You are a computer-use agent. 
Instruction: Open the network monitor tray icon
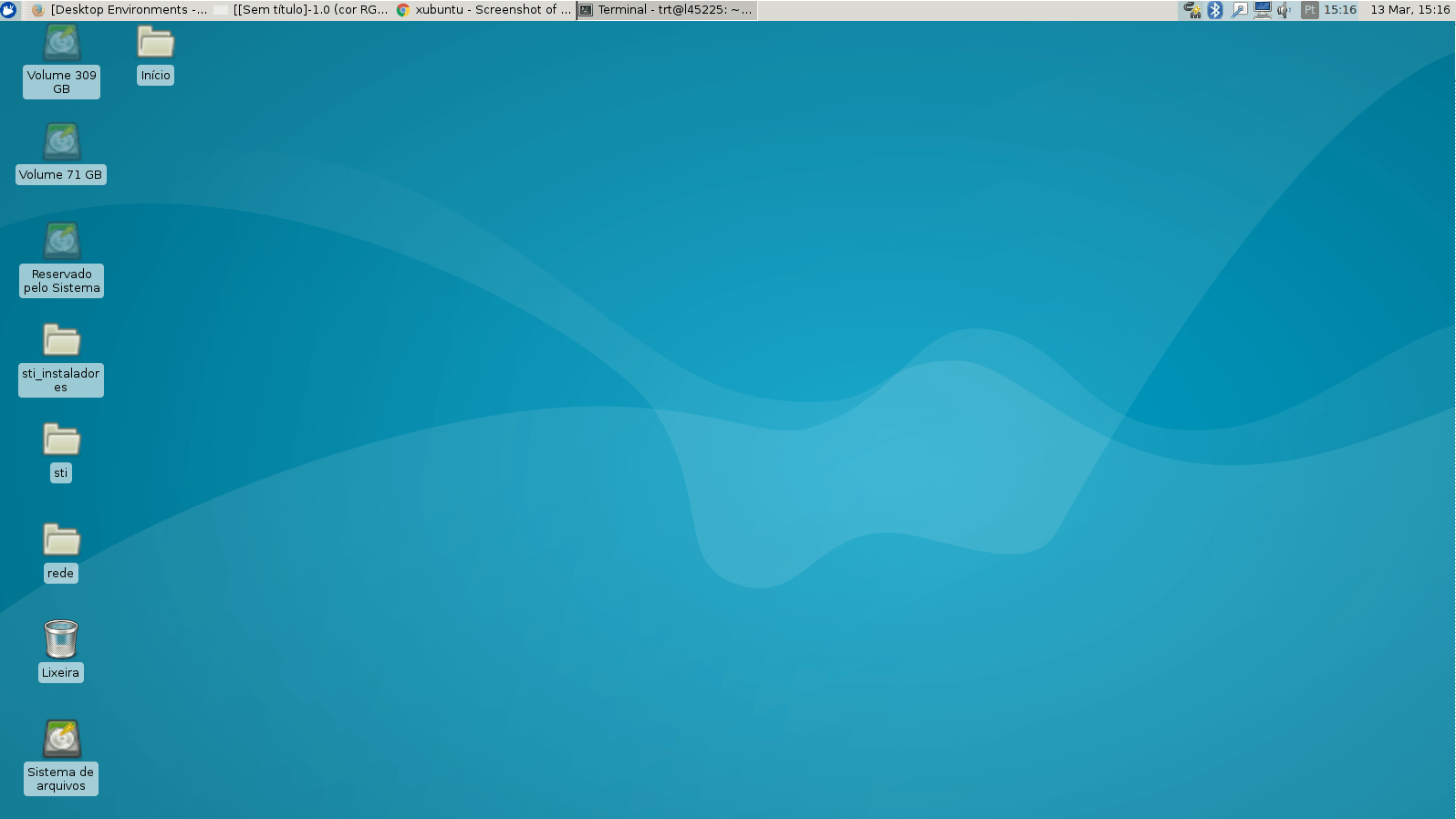(1263, 10)
